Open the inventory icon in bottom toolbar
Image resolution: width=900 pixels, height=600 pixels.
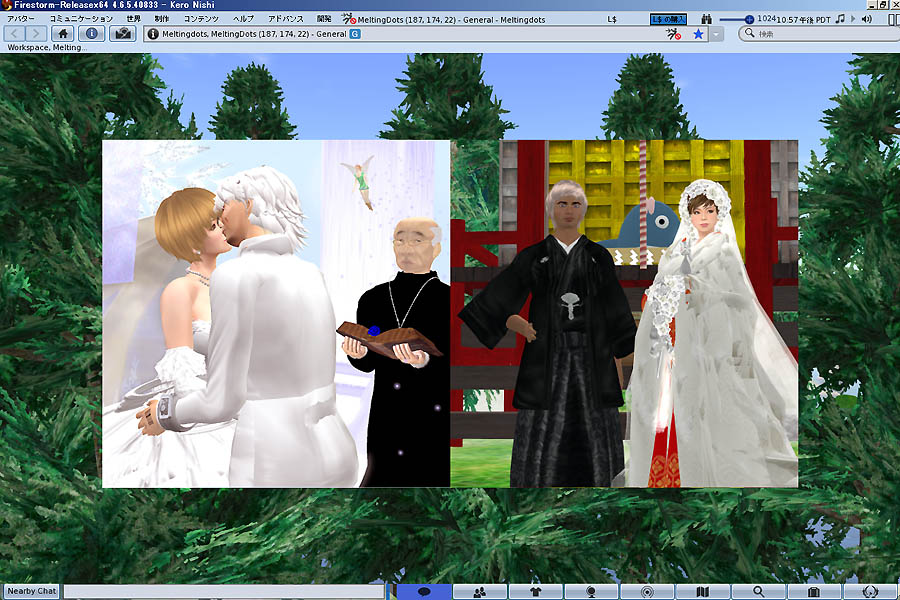[x=814, y=592]
